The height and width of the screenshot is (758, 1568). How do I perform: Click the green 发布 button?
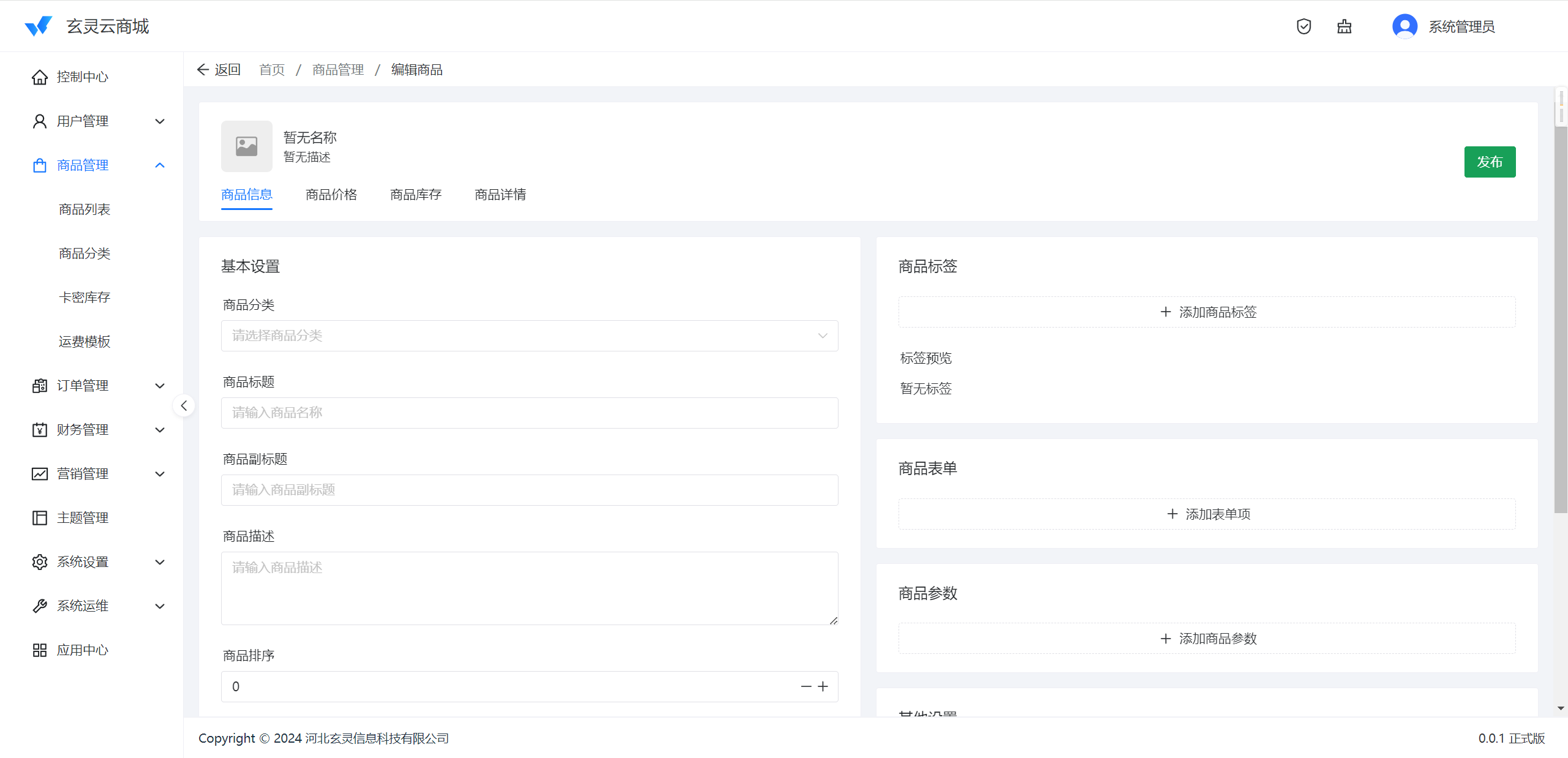coord(1489,162)
